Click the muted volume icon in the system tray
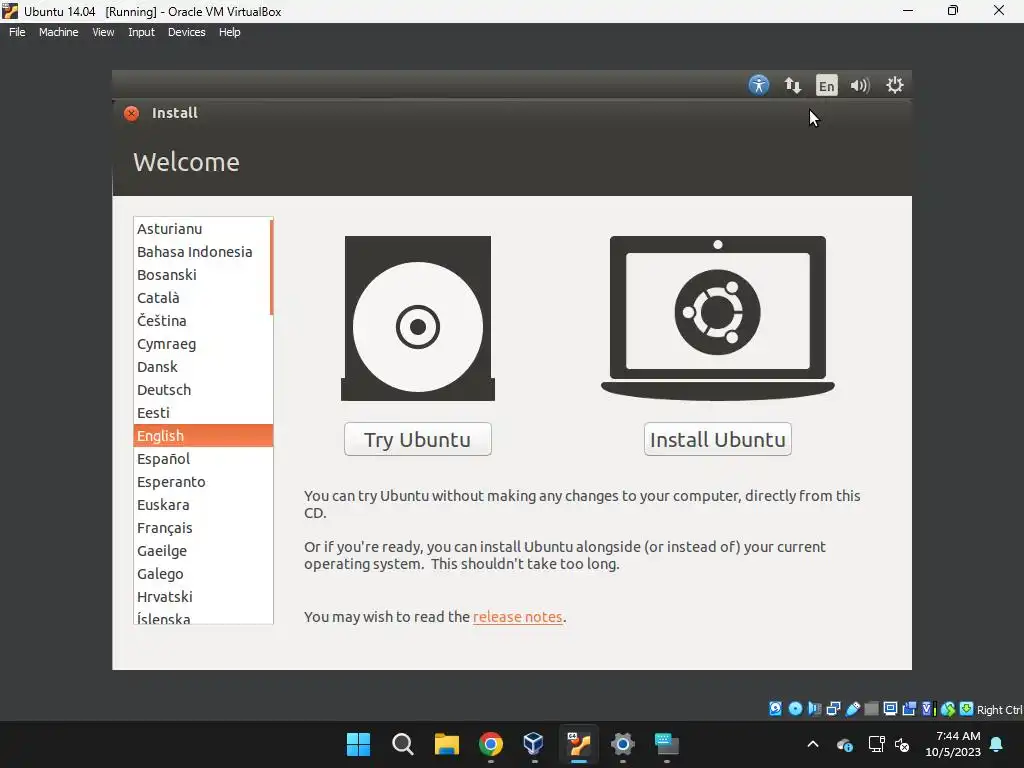This screenshot has height=768, width=1024. tap(902, 744)
